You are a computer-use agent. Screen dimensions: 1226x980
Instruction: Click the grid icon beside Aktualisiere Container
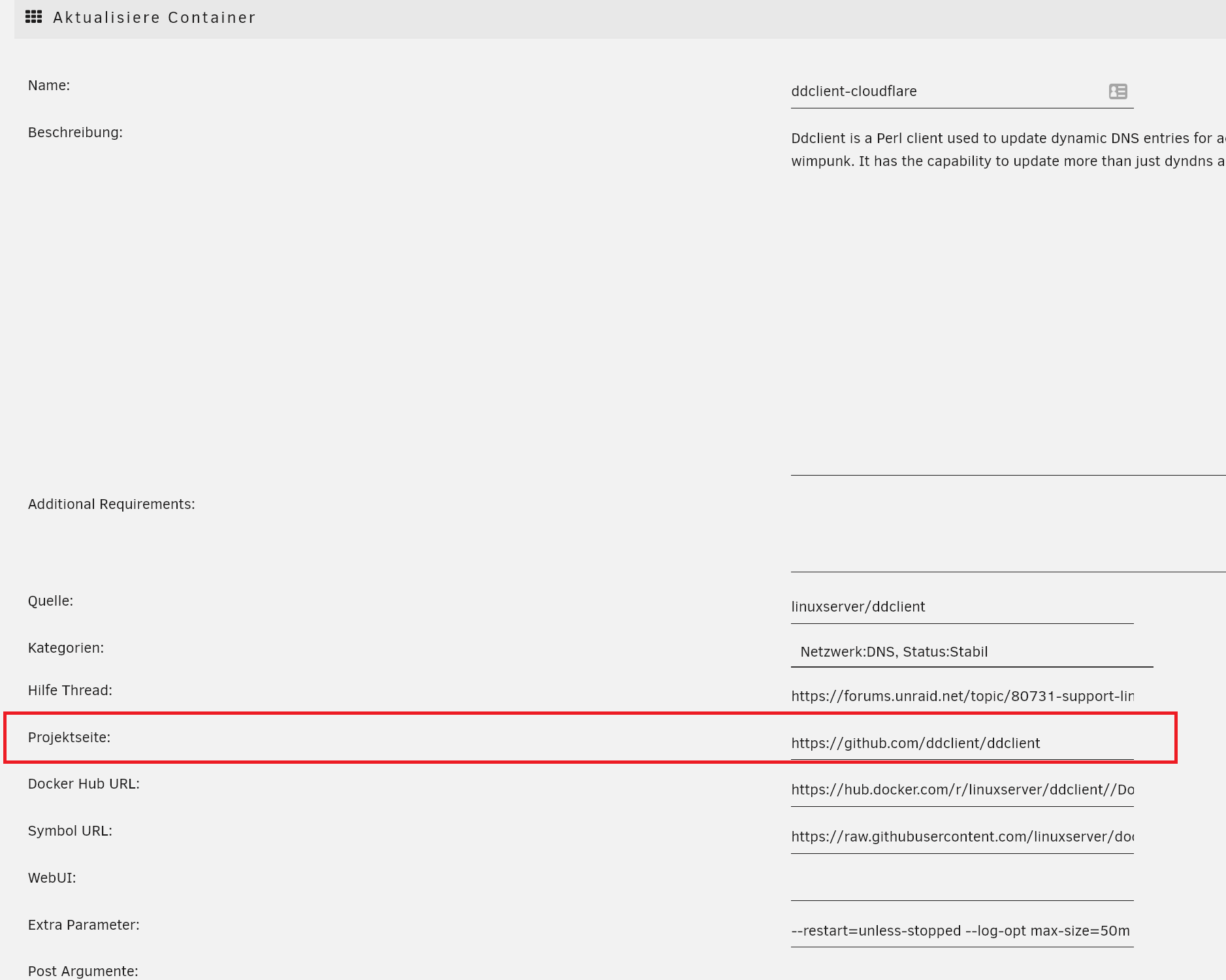(33, 17)
